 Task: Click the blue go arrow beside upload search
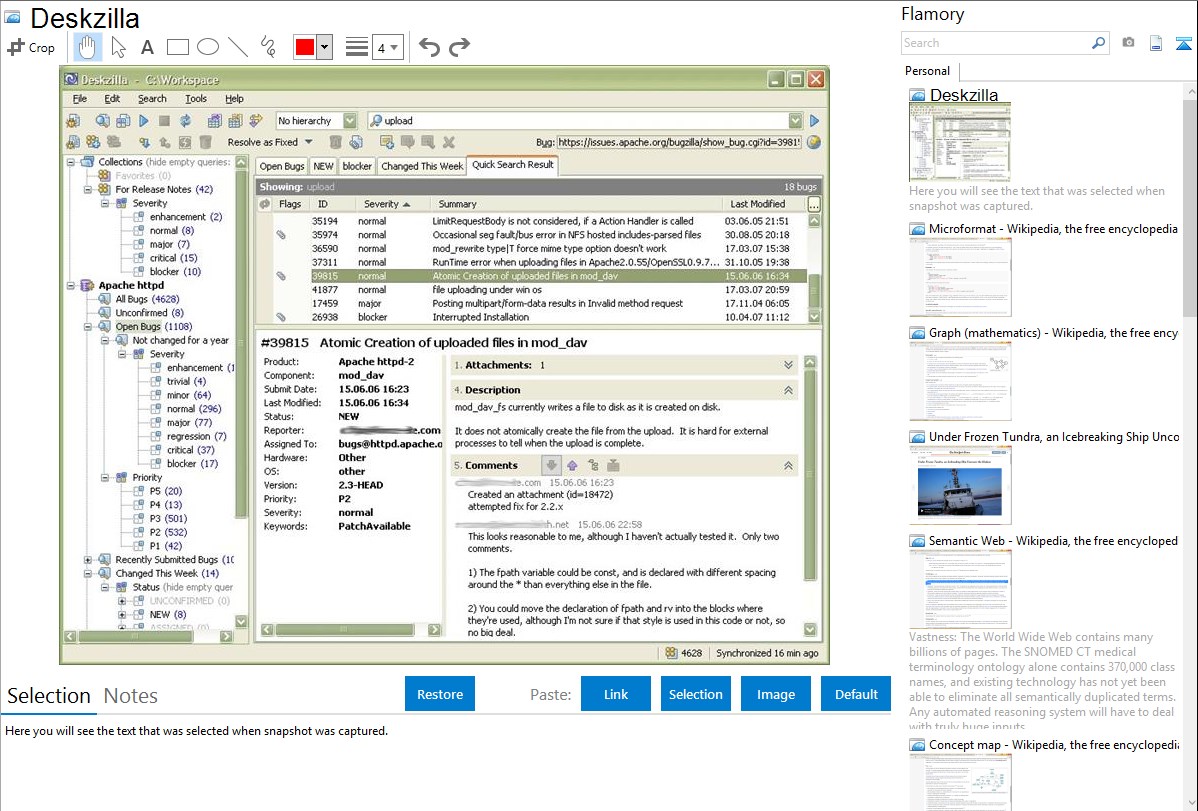(814, 121)
